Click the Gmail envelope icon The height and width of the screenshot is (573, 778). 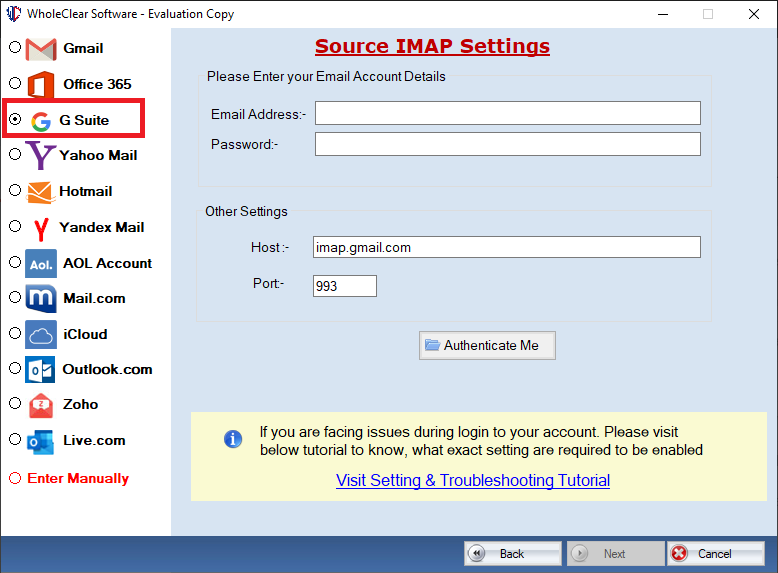[x=41, y=49]
